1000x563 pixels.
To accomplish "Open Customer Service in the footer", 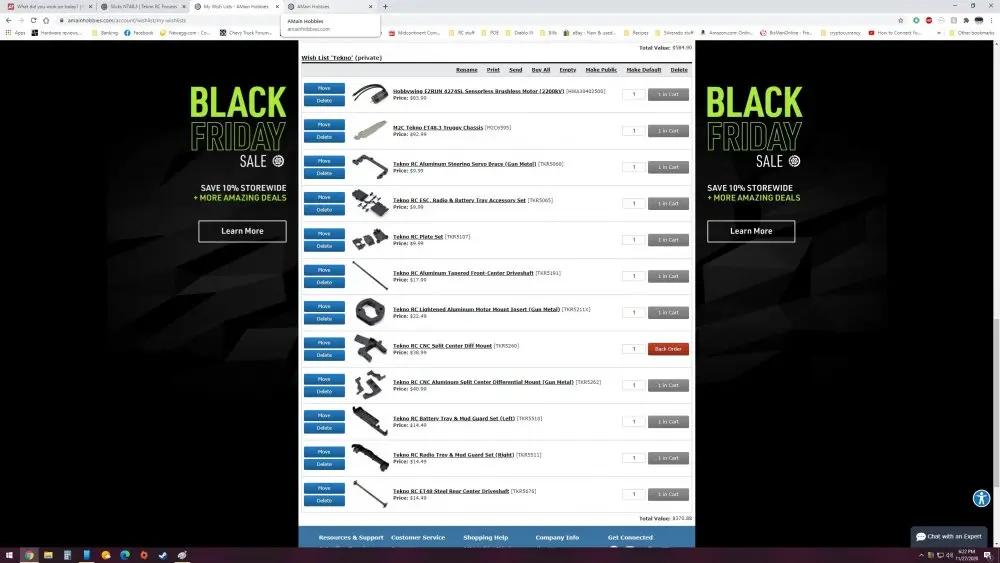I will tap(418, 537).
